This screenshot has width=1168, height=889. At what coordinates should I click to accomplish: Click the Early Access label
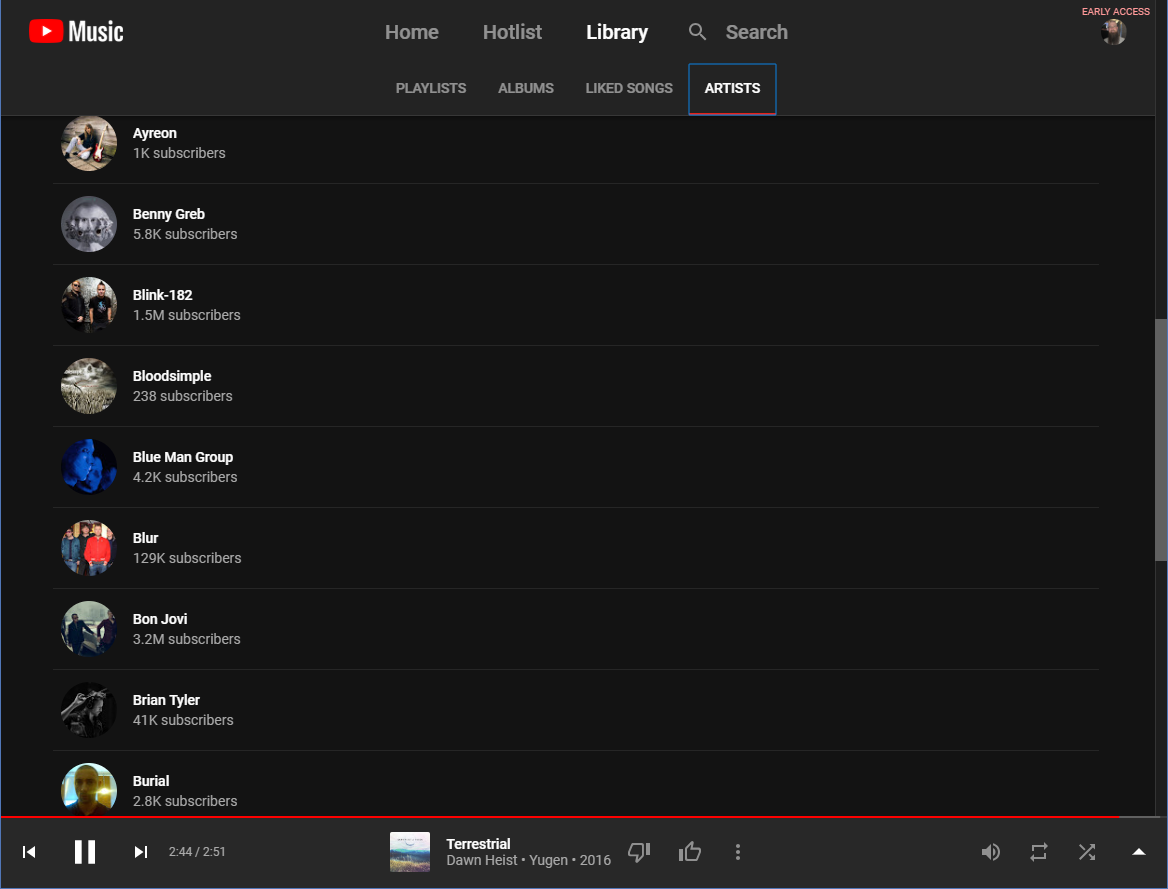1115,11
